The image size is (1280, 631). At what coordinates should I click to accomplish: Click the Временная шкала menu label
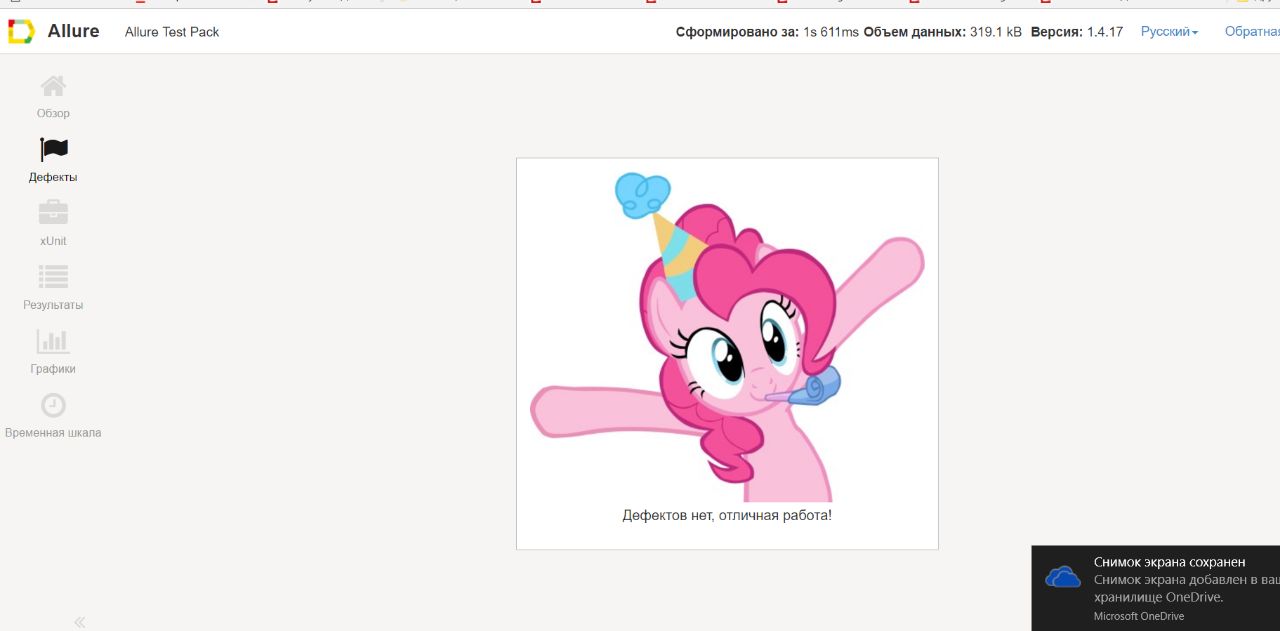point(53,433)
